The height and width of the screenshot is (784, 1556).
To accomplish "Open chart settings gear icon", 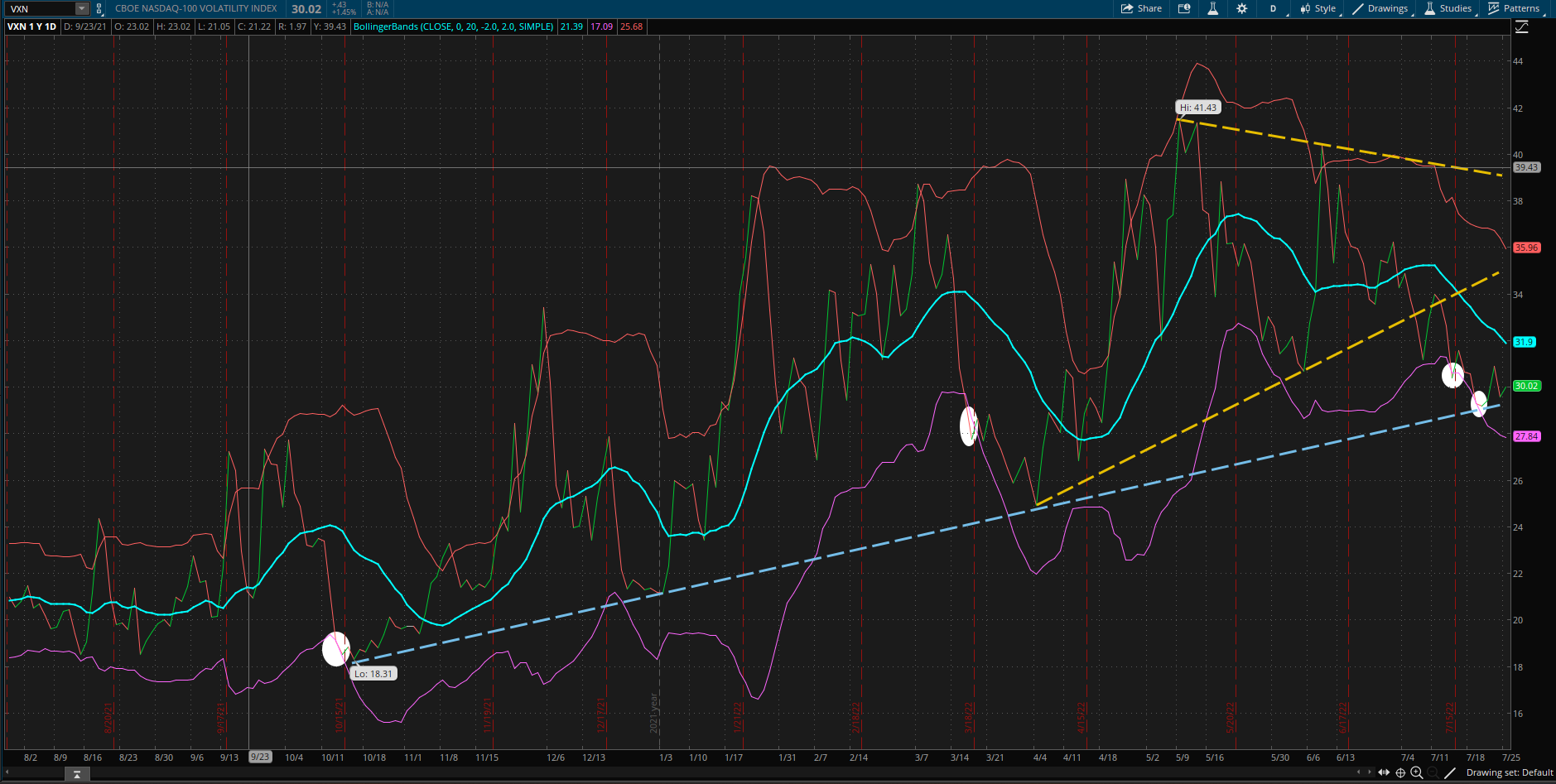I will coord(1241,8).
